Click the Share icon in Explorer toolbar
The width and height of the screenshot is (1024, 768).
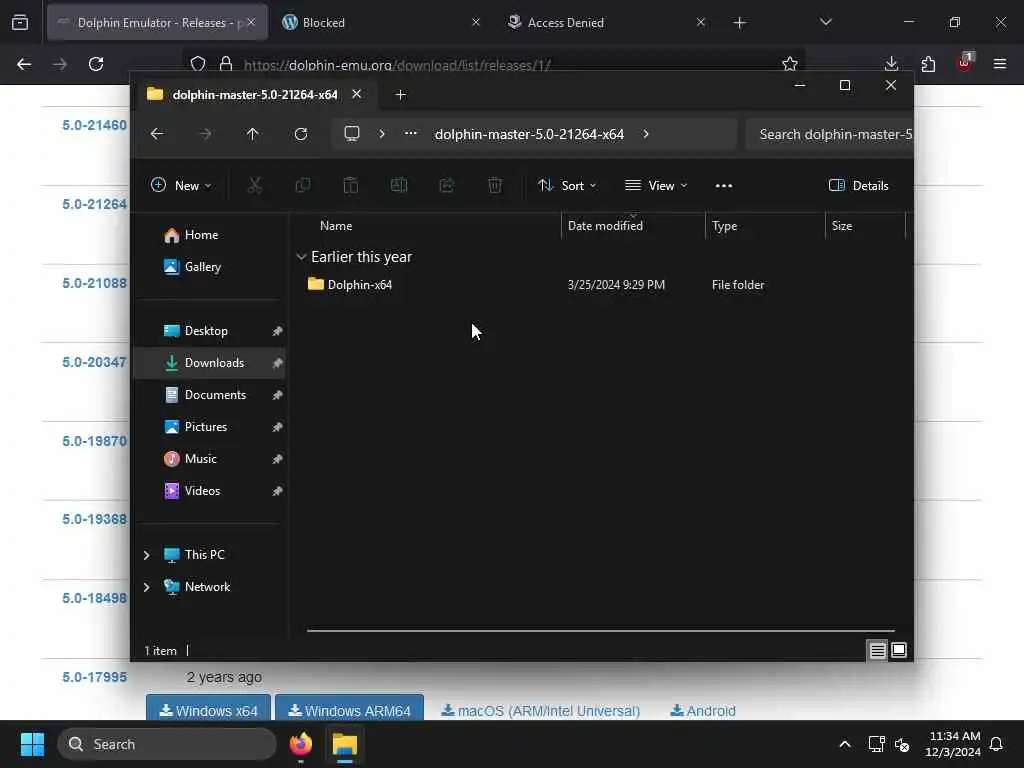pyautogui.click(x=447, y=185)
